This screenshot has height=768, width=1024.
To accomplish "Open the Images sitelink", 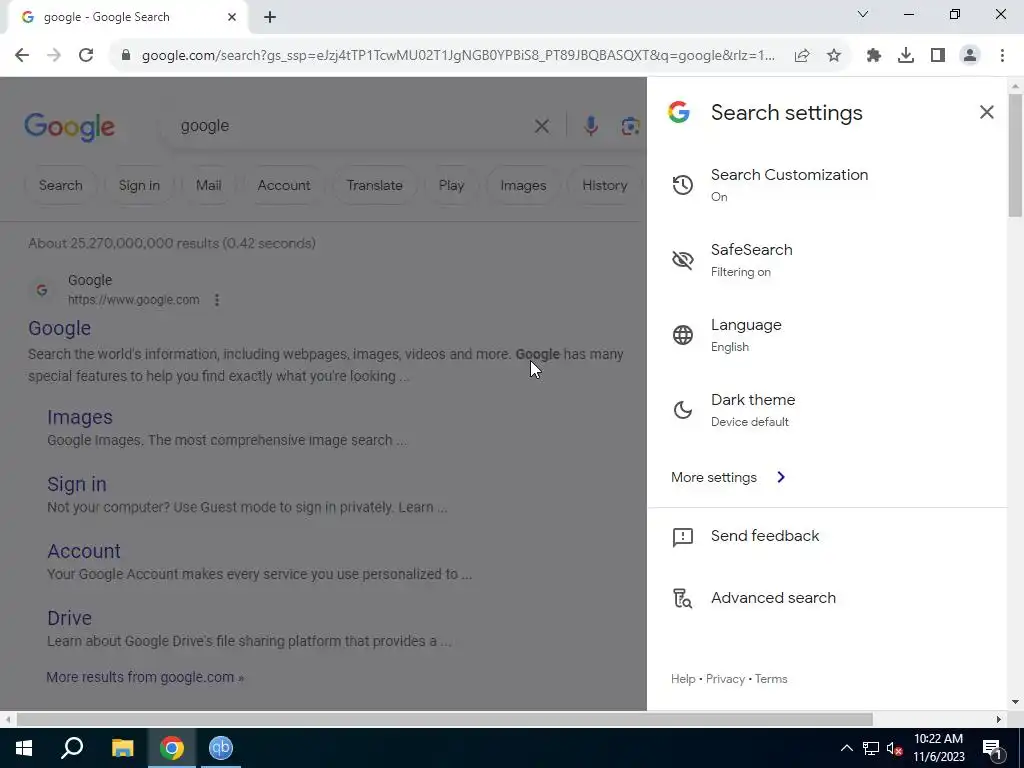I will [x=80, y=417].
